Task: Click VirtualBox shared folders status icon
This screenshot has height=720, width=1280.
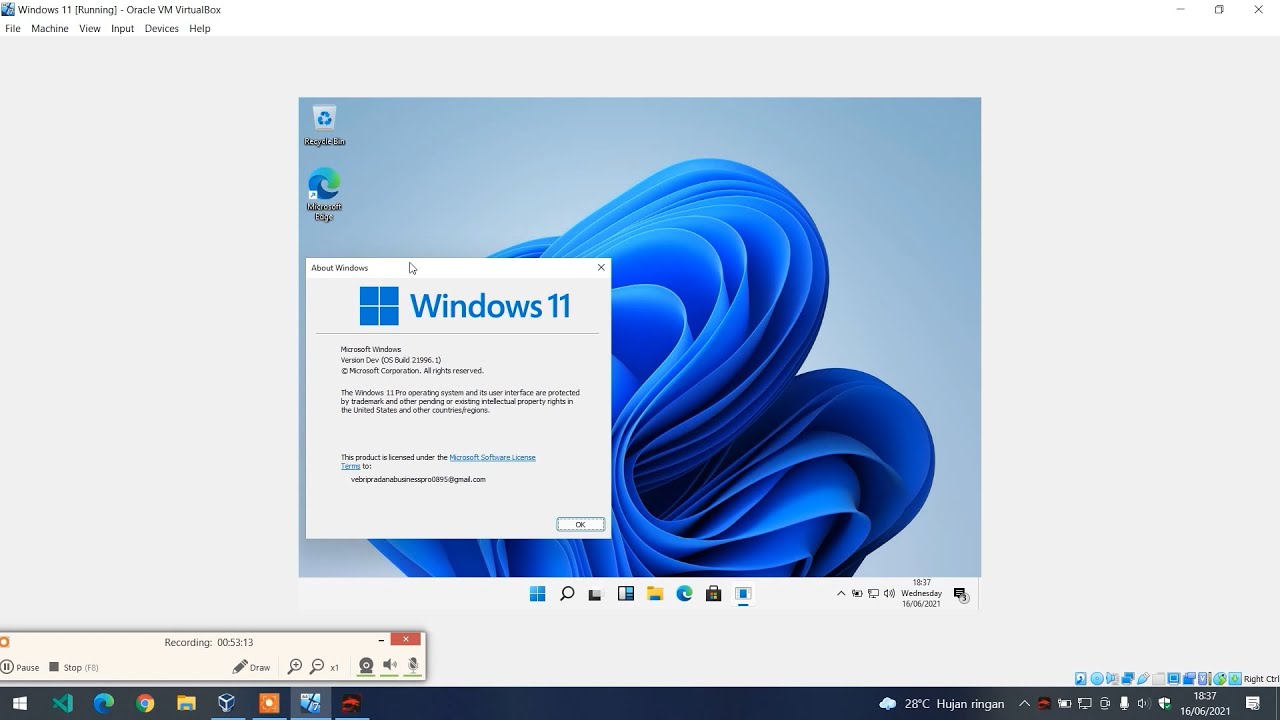Action: point(1158,678)
